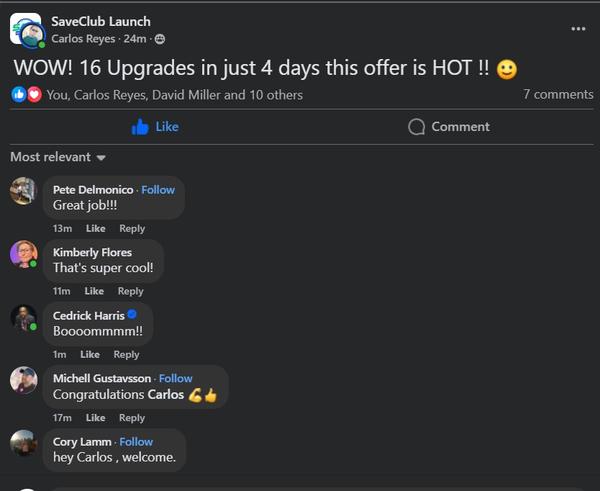Reply to Cedrick Harris' comment
Screen dimensions: 600x491
coord(126,354)
